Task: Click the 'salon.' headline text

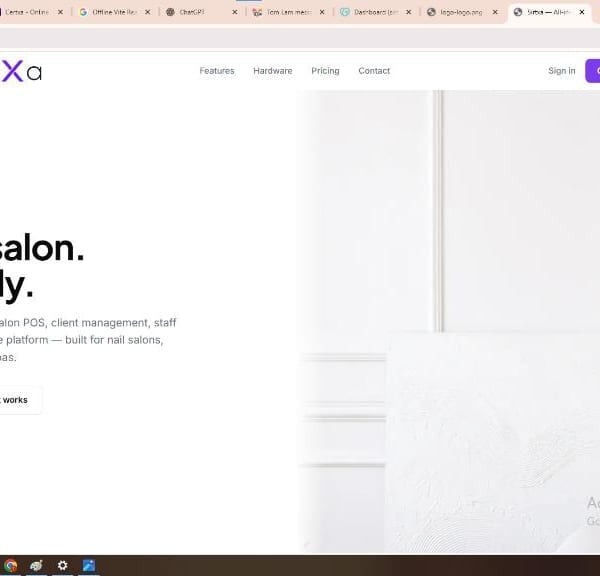Action: (x=41, y=248)
